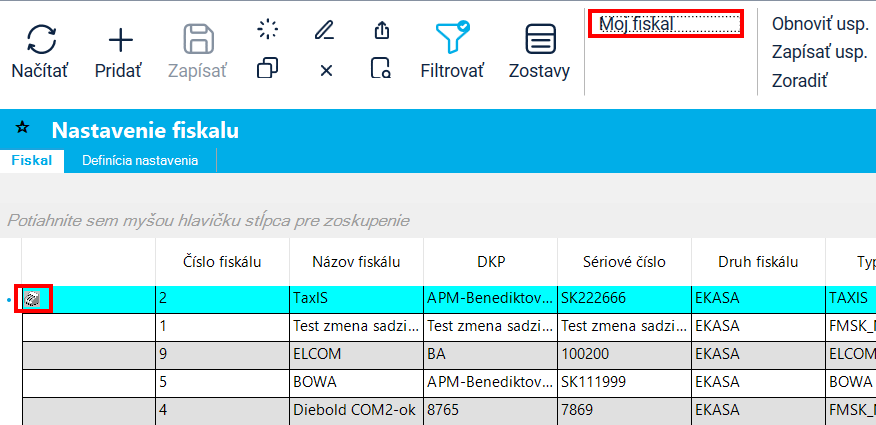Click EKASA cell in TaxIS row
Image resolution: width=876 pixels, height=425 pixels.
click(758, 299)
